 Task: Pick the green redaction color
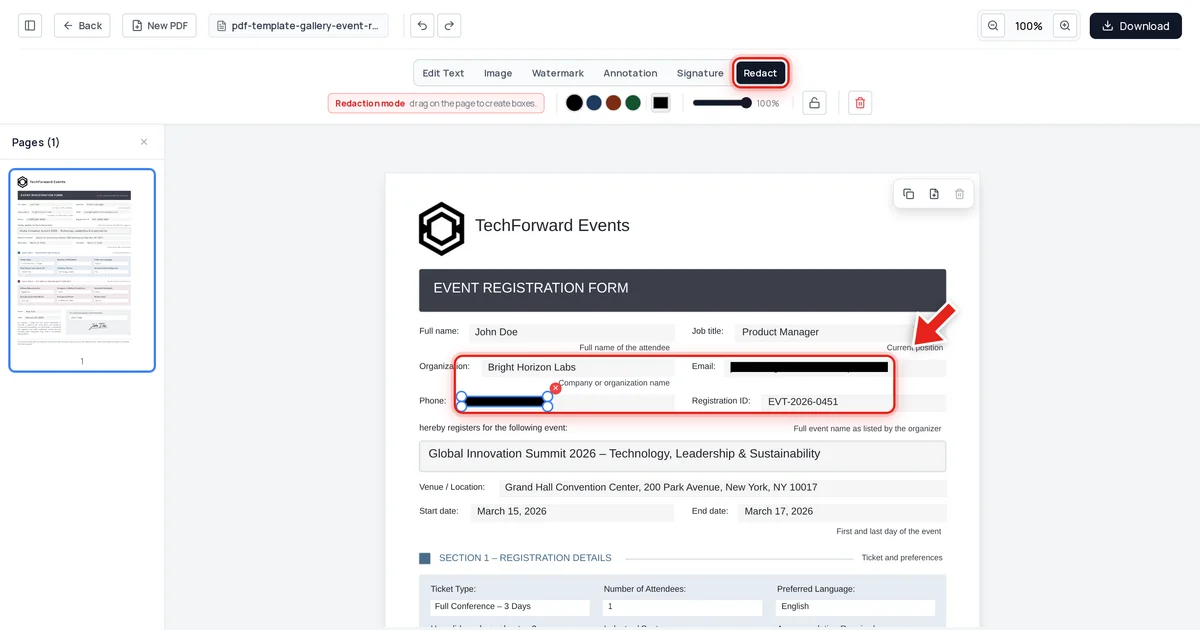[x=633, y=103]
